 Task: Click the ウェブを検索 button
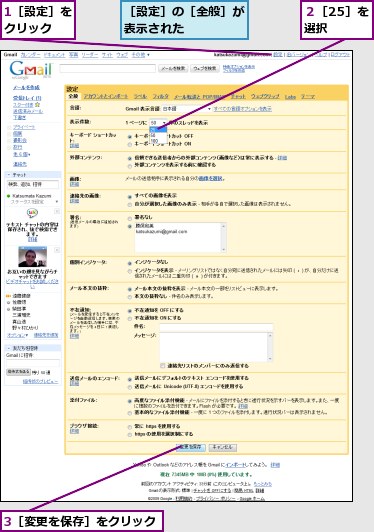pyautogui.click(x=205, y=69)
